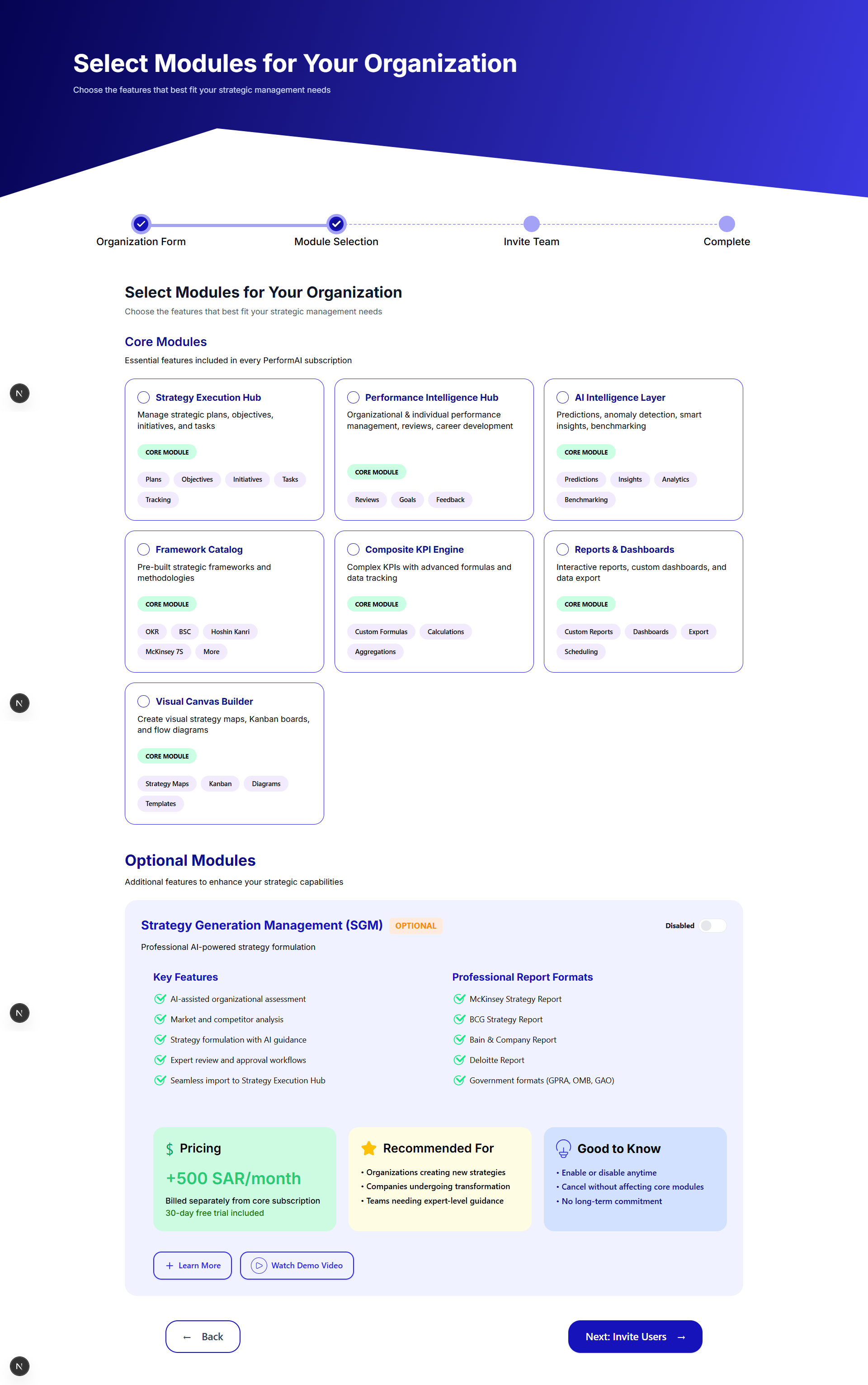Click the star icon beside Recommended For
This screenshot has width=868, height=1385.
(x=368, y=1148)
